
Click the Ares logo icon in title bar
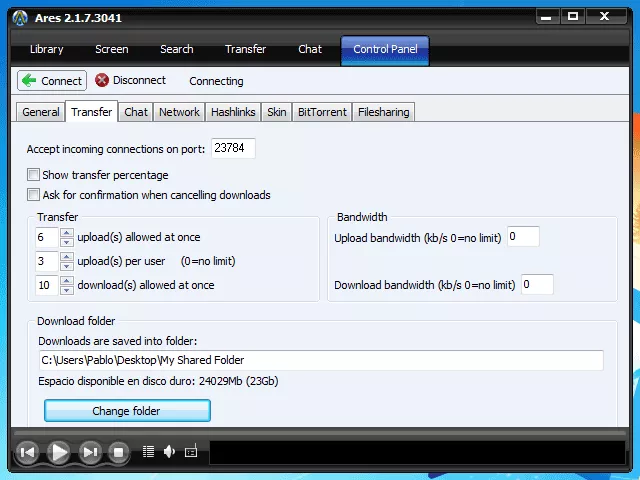pos(20,18)
